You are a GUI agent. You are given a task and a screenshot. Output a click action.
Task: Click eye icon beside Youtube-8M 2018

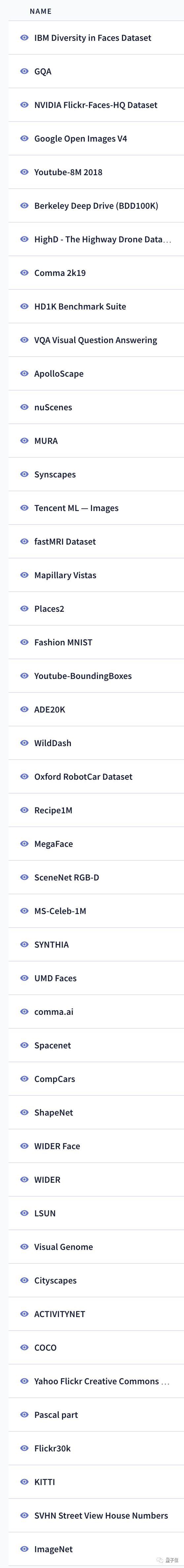24,172
